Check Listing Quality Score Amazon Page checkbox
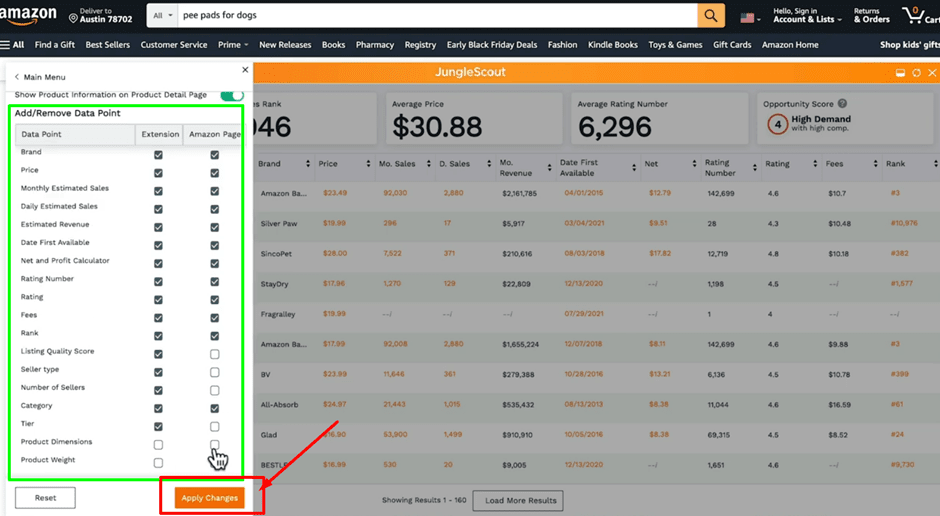The image size is (940, 516). 215,354
